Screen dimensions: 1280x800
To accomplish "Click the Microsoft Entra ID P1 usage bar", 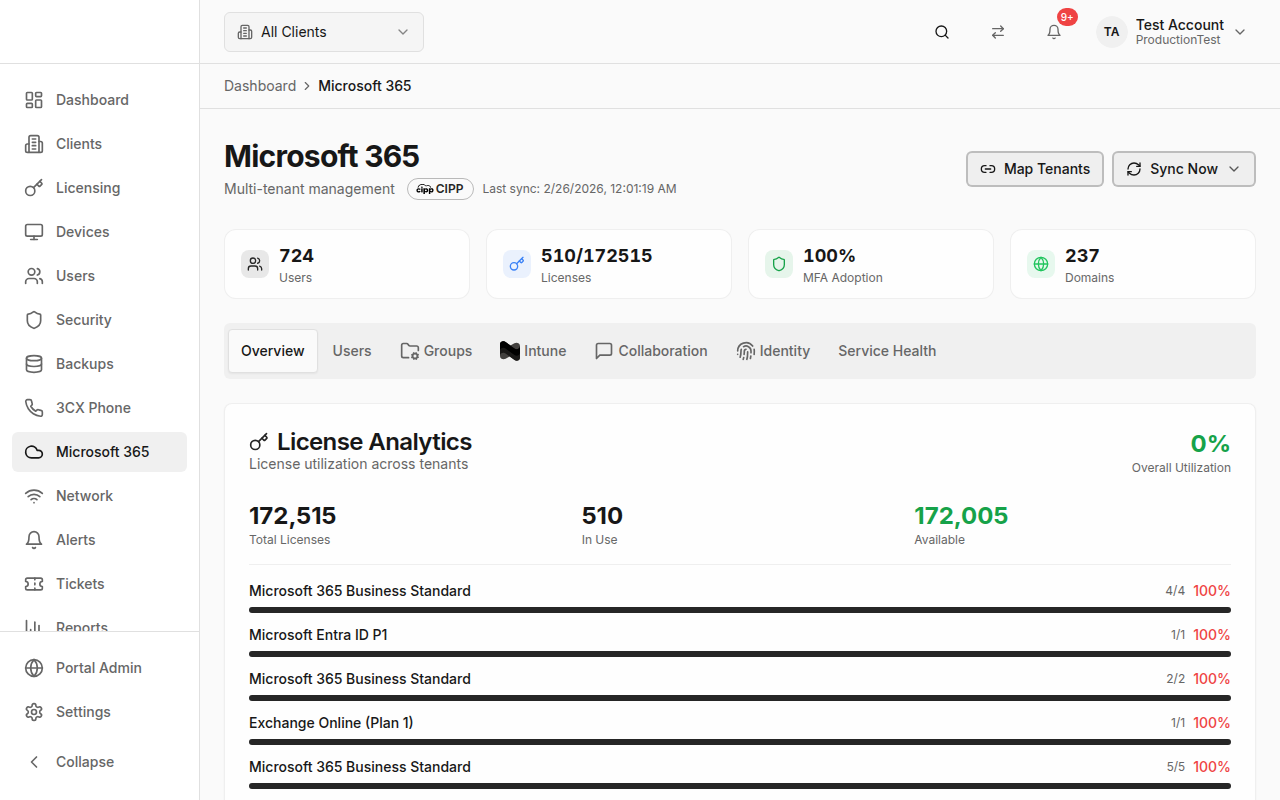I will click(740, 654).
